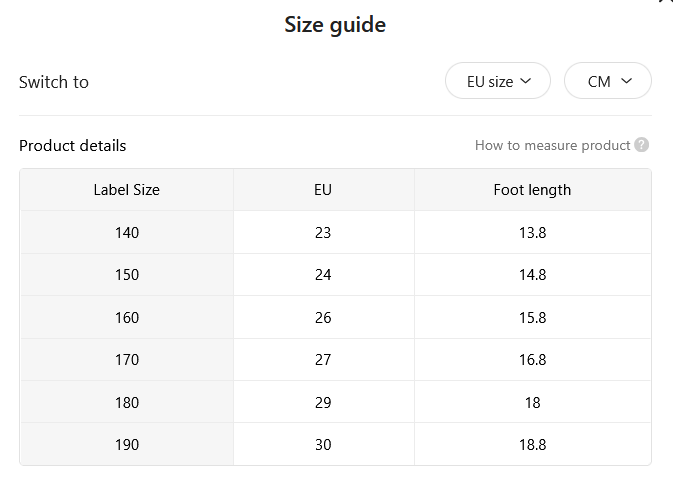Click the question mark help icon
The image size is (673, 478).
pyautogui.click(x=642, y=145)
